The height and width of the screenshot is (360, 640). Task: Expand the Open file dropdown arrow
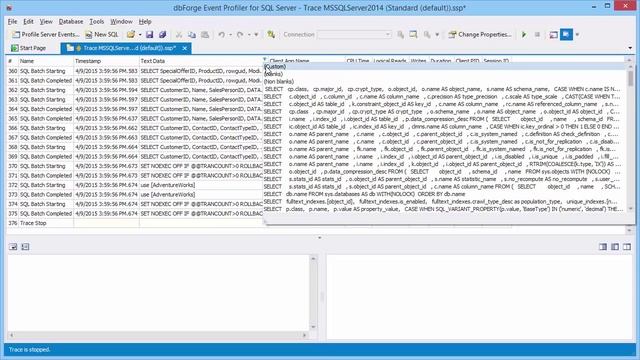point(140,35)
